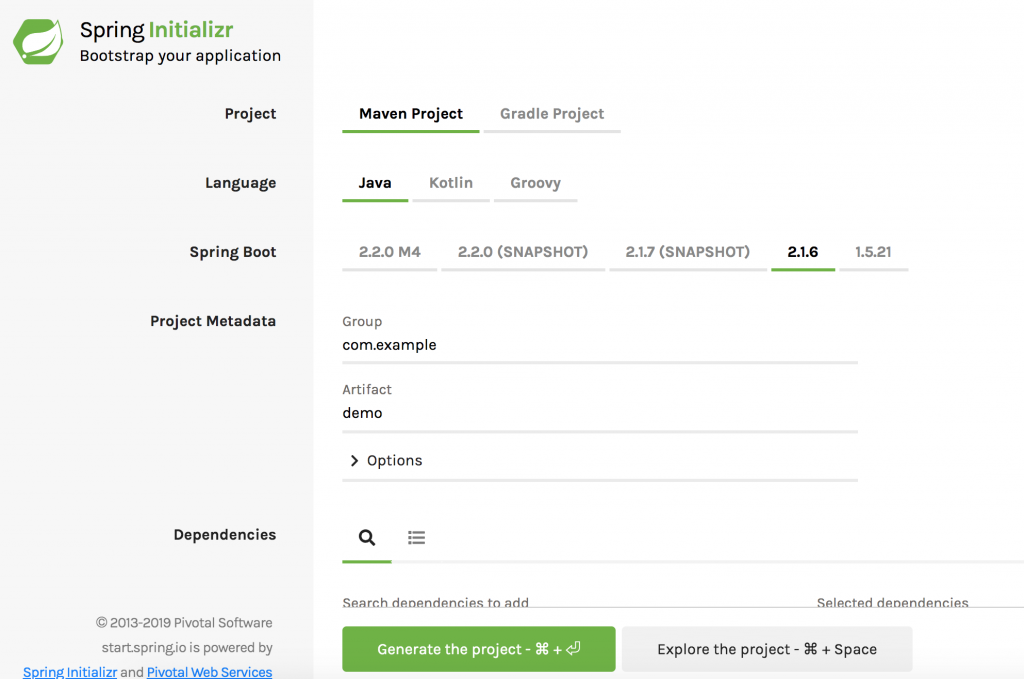Screen dimensions: 1024x679
Task: Pick Spring Boot version 1.5.21
Action: point(873,252)
